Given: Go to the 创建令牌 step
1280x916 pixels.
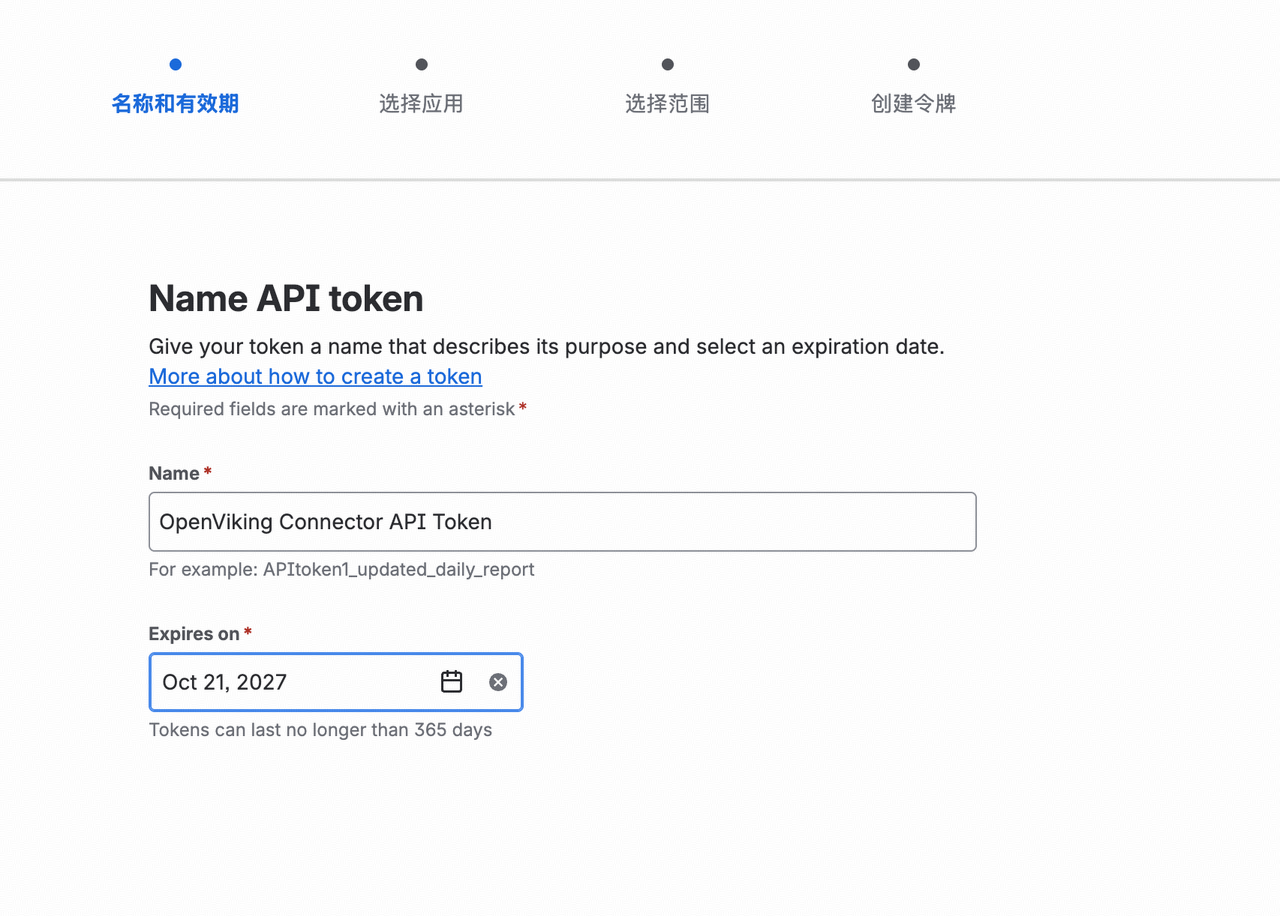Looking at the screenshot, I should [913, 104].
